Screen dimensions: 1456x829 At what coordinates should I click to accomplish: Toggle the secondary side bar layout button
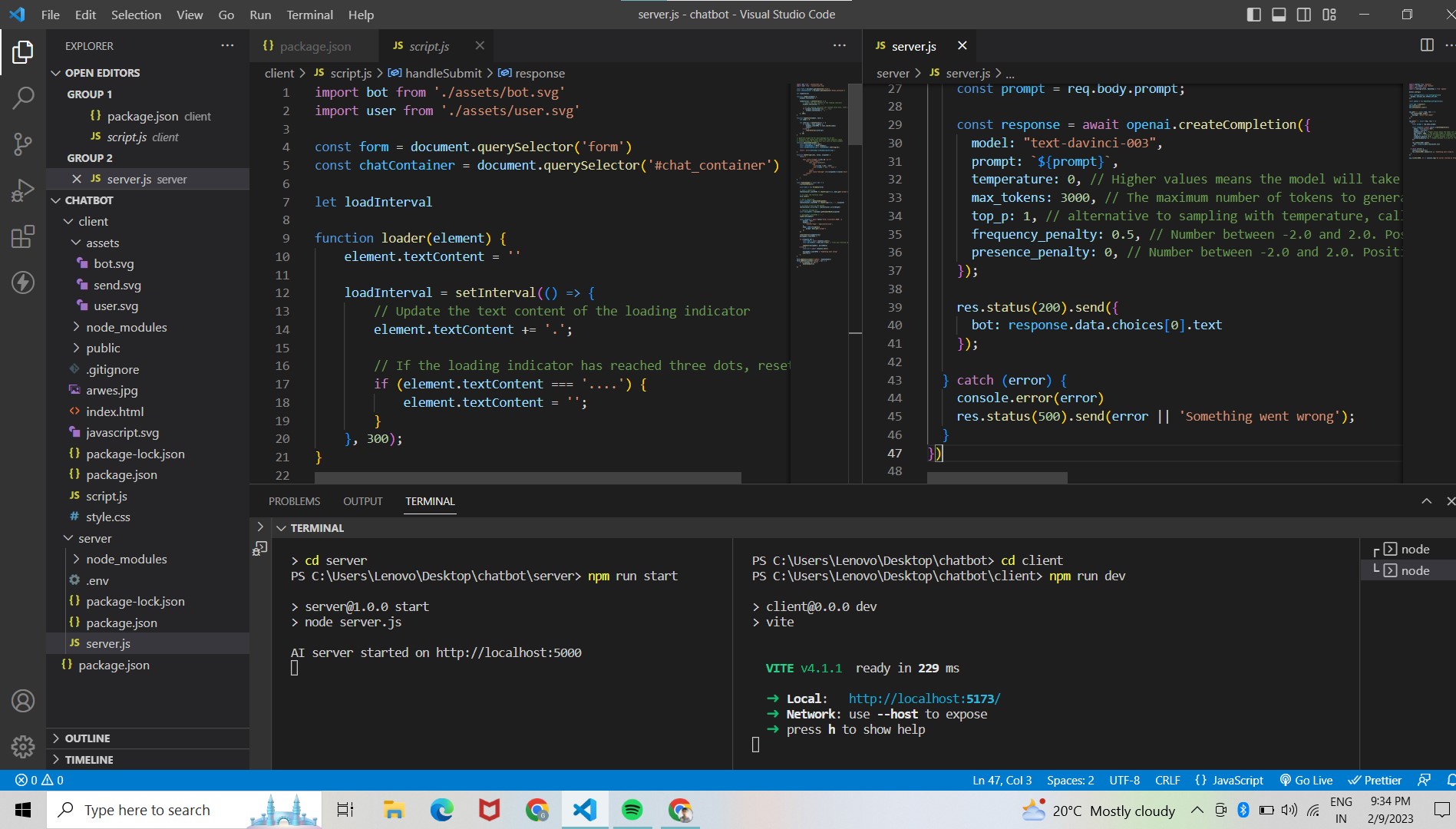[x=1304, y=14]
